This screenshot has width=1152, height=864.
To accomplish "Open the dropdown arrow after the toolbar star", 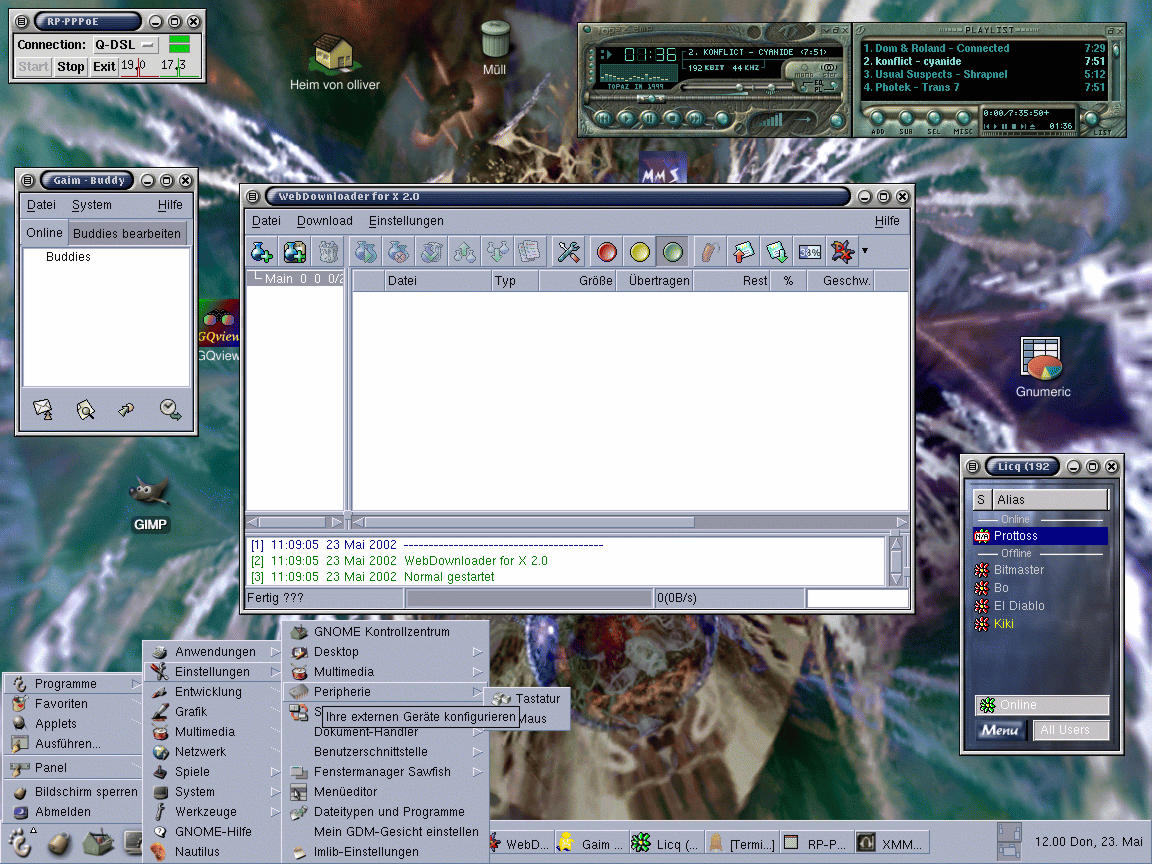I will [865, 251].
